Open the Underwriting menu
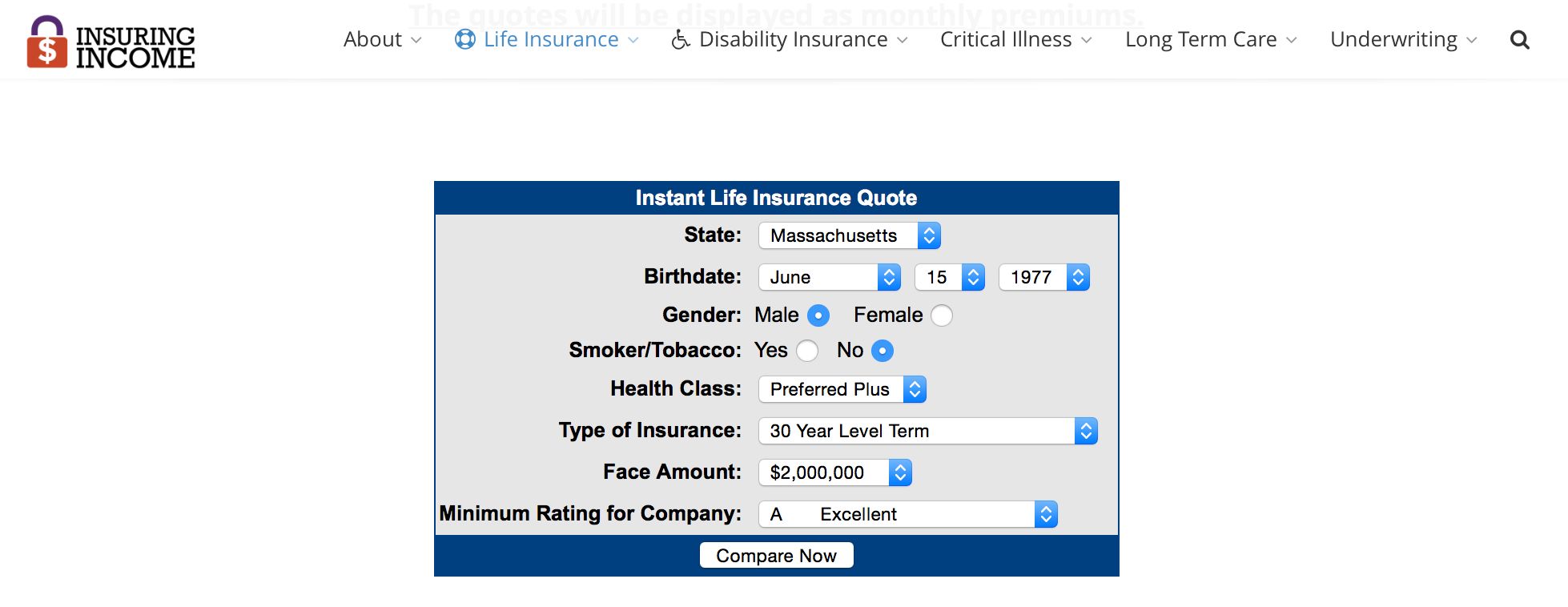This screenshot has height=607, width=1568. [x=1393, y=39]
